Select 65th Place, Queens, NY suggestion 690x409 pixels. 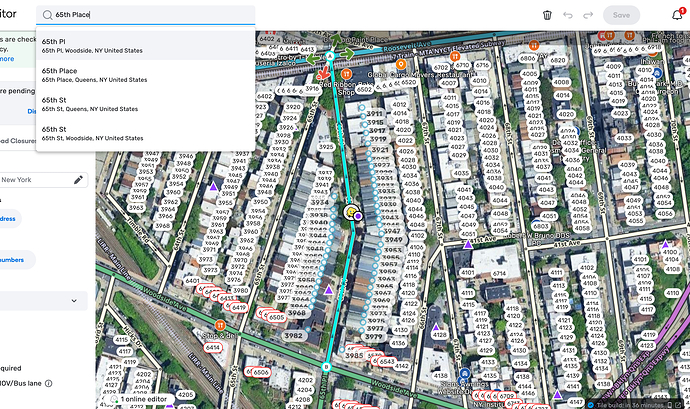click(x=146, y=75)
